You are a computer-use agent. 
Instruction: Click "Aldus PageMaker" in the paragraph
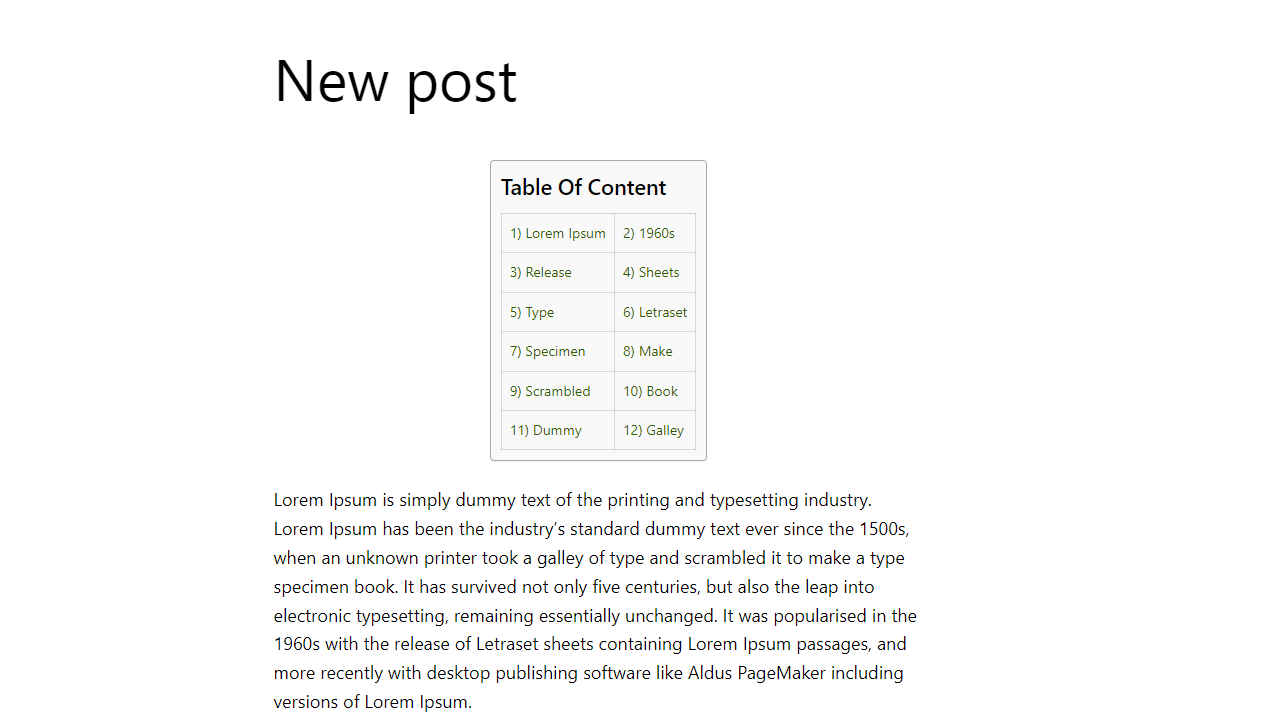[x=756, y=673]
